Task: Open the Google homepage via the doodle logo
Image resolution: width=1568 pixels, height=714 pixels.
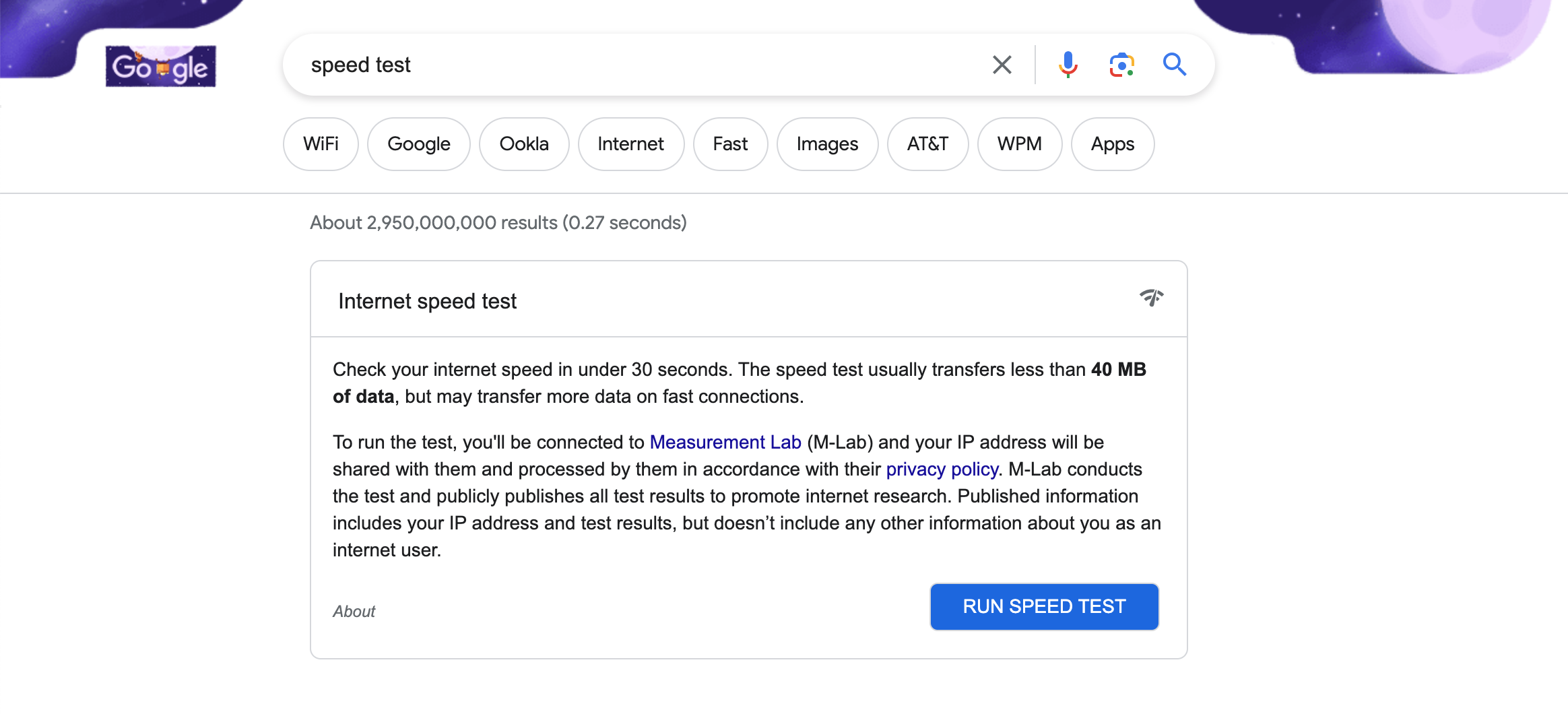Action: point(160,67)
